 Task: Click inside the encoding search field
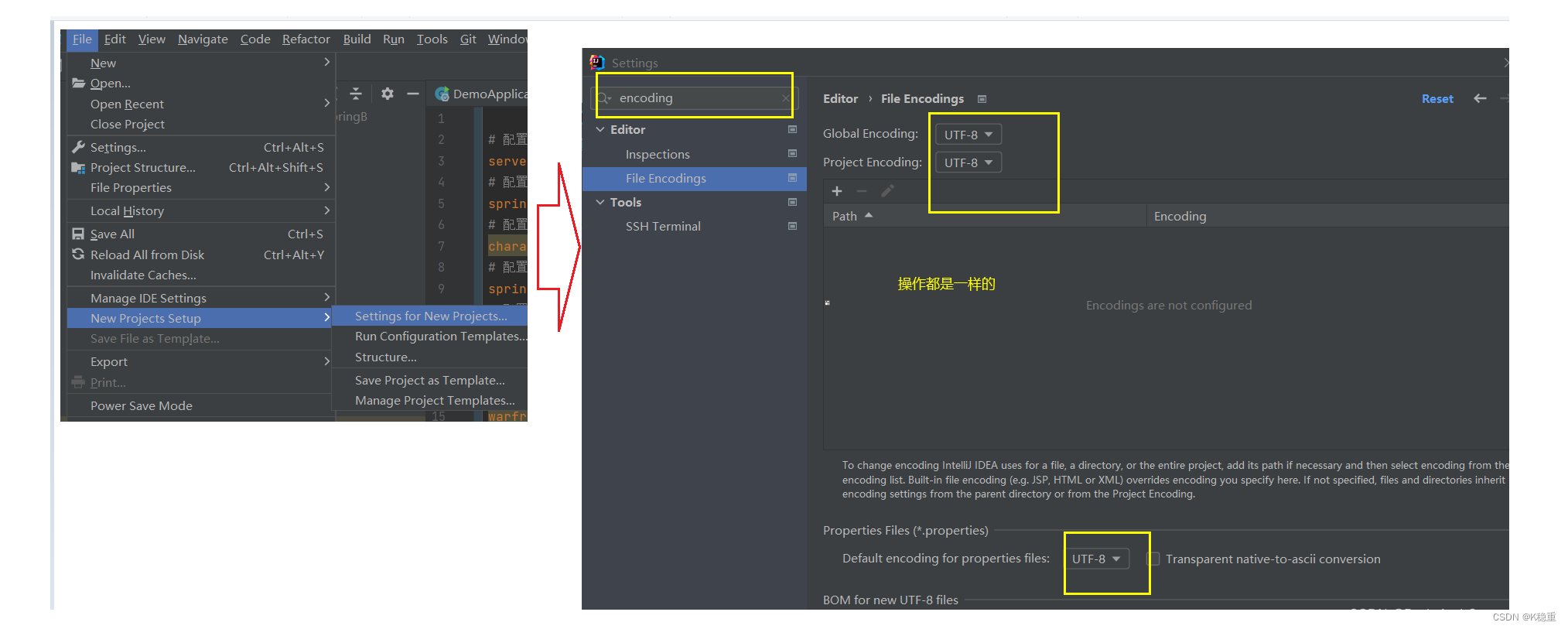point(696,98)
